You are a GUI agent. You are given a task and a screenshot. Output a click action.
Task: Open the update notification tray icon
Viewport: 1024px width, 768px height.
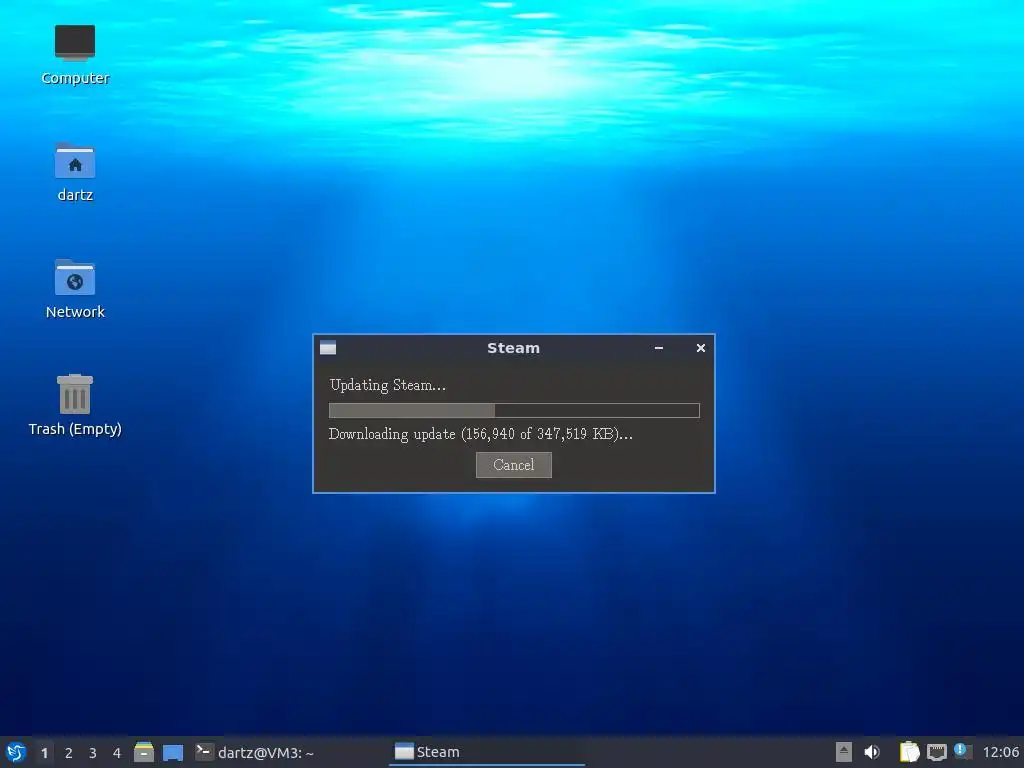tap(963, 751)
